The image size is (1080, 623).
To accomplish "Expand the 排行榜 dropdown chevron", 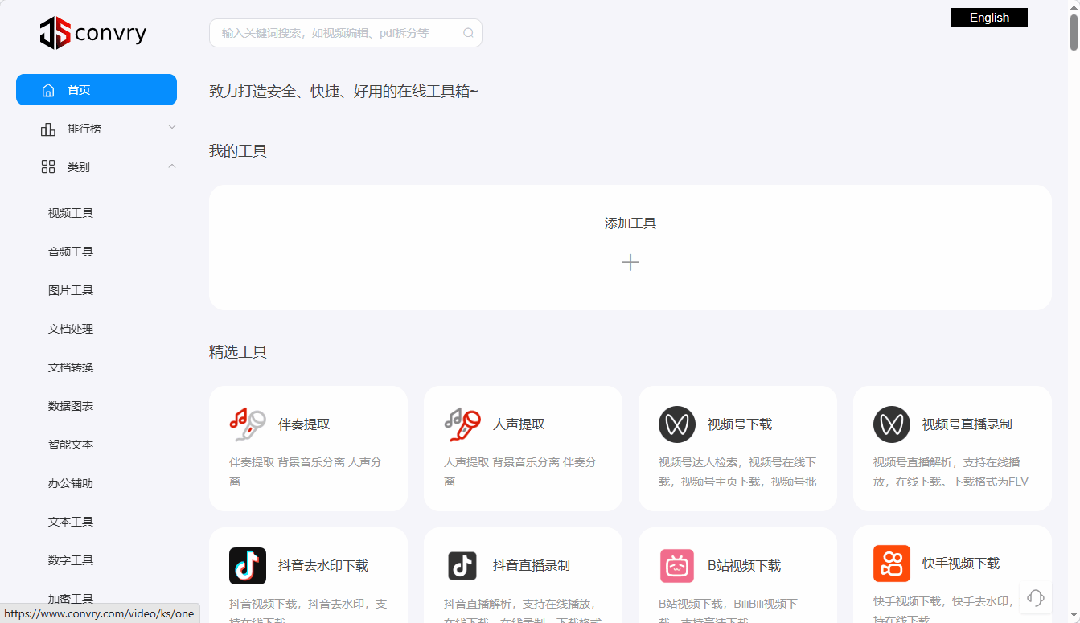I will 171,128.
